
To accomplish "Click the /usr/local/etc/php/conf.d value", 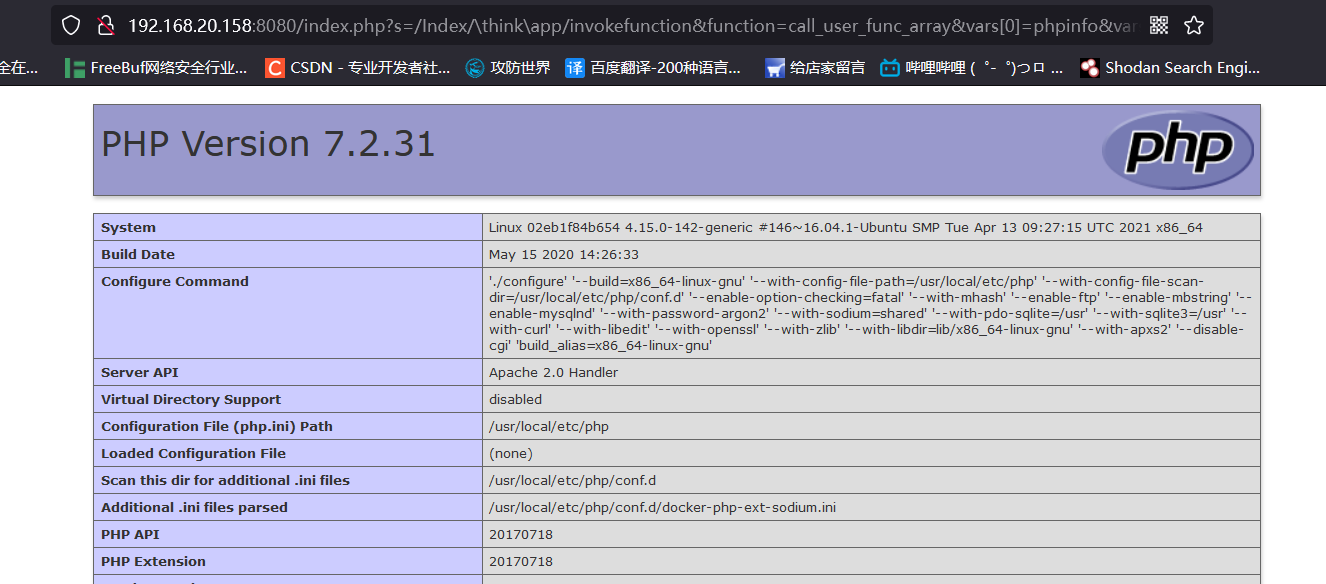I will point(572,480).
